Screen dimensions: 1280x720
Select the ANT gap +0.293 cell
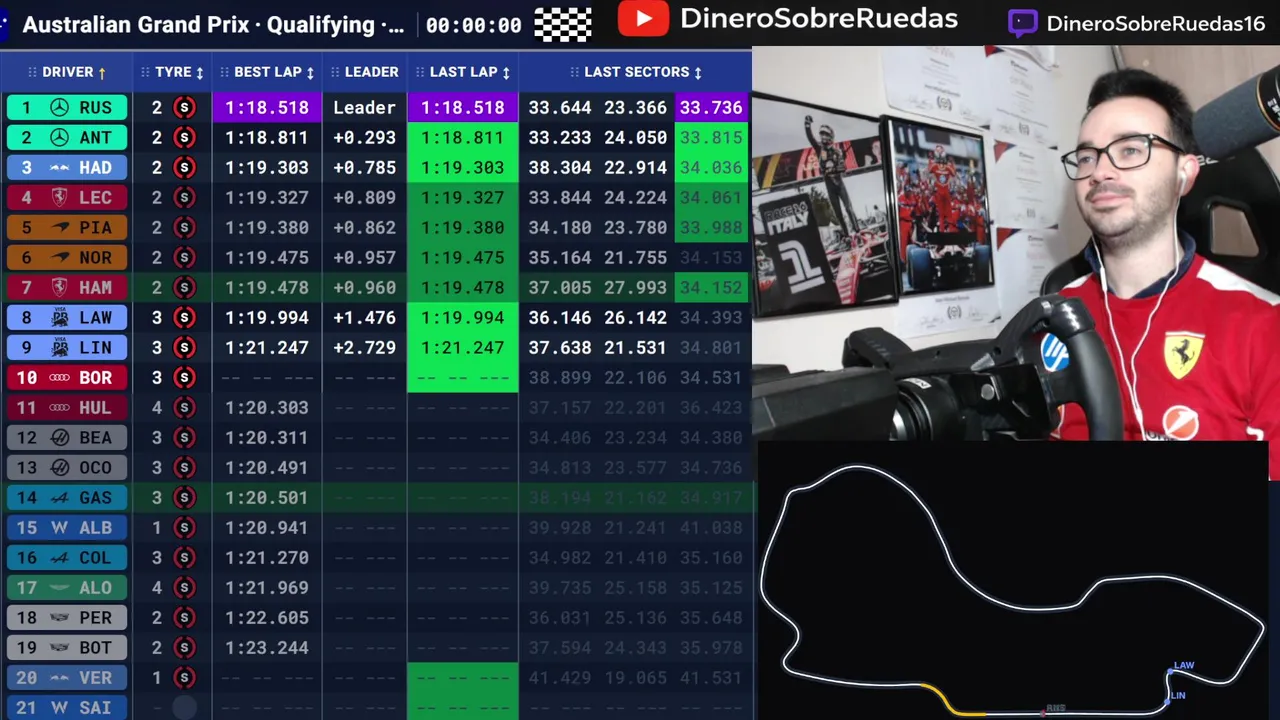click(364, 137)
